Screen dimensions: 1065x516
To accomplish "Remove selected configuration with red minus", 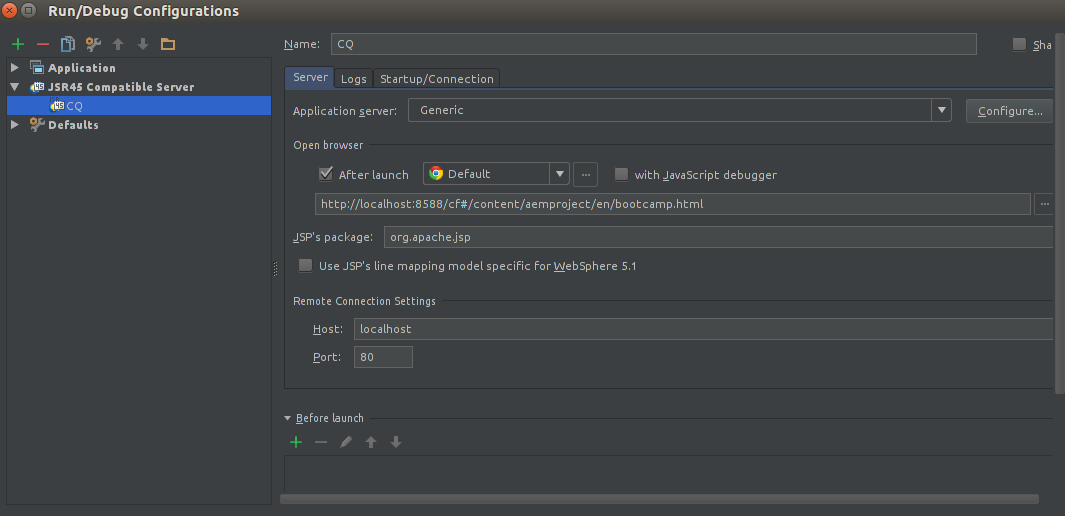I will (x=43, y=44).
